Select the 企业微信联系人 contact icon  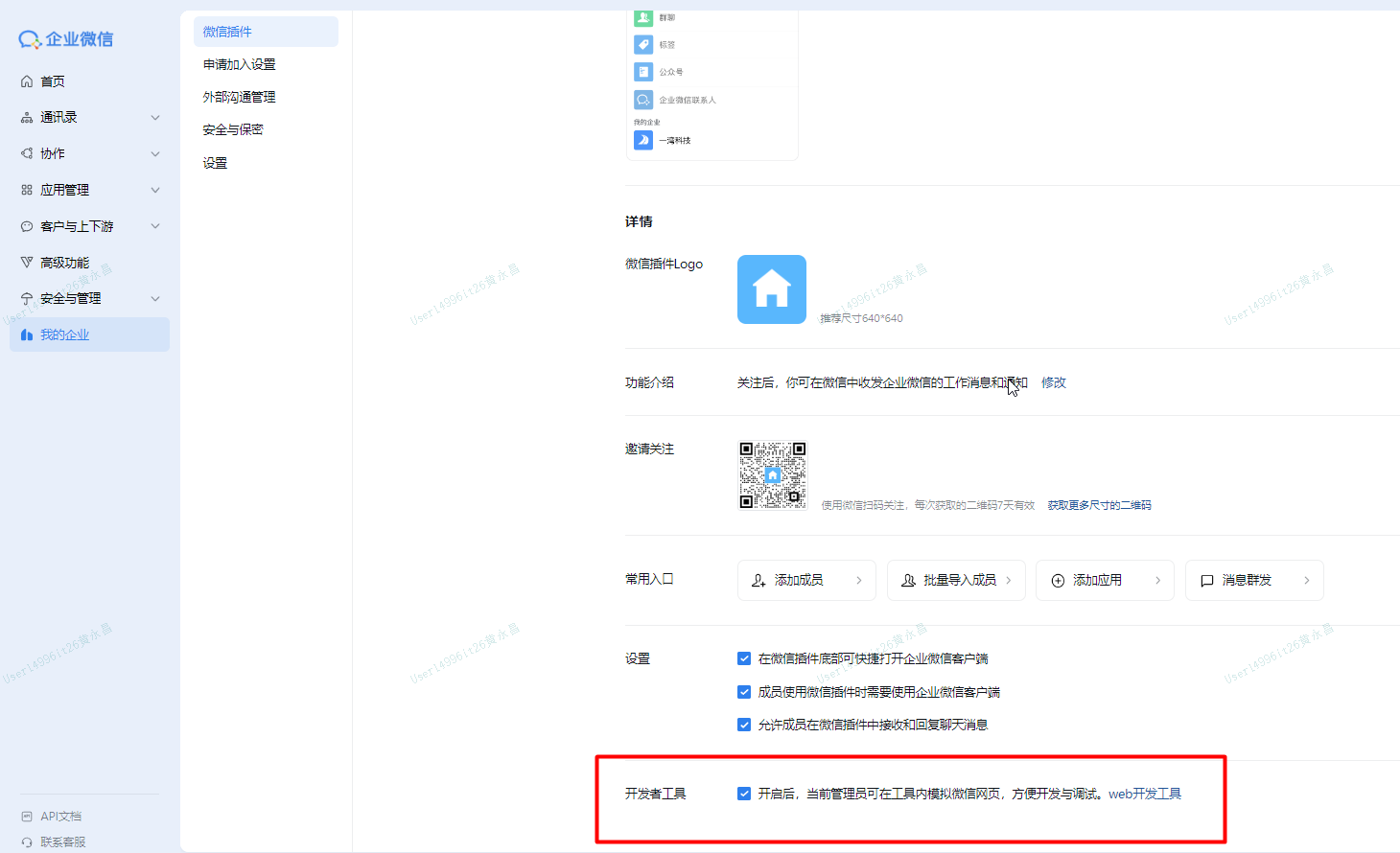tap(643, 99)
